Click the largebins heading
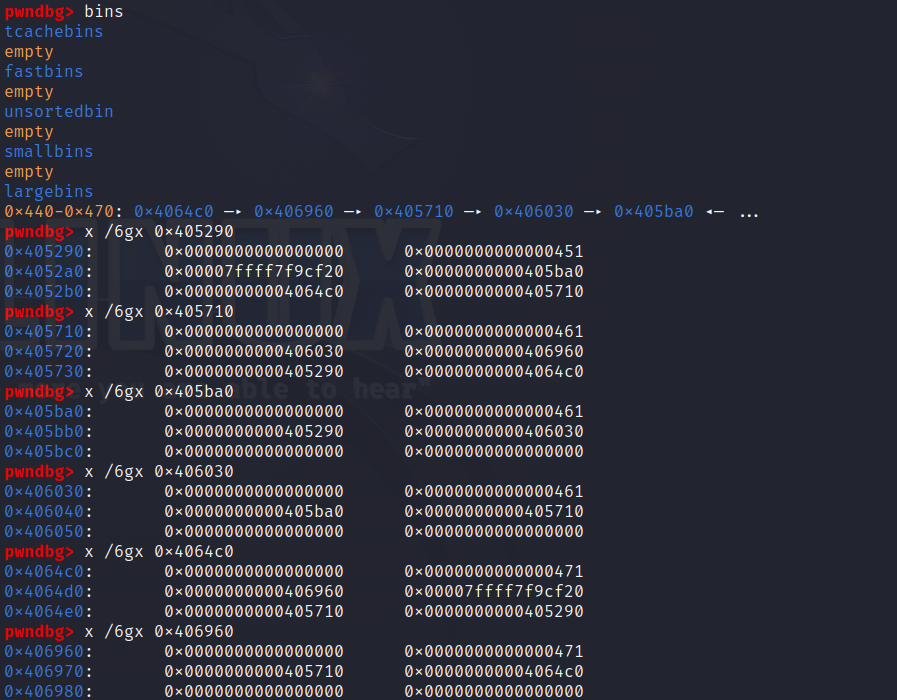The width and height of the screenshot is (897, 700). pos(48,191)
